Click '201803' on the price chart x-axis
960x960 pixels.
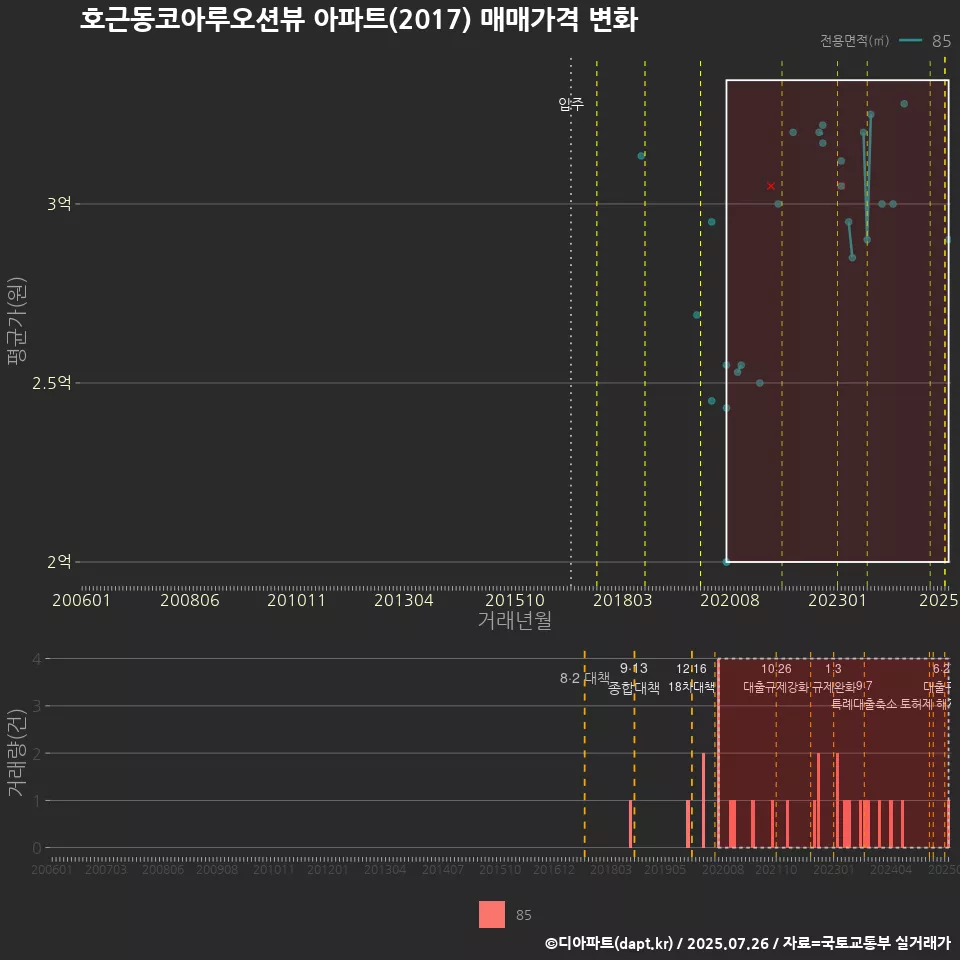pyautogui.click(x=623, y=600)
